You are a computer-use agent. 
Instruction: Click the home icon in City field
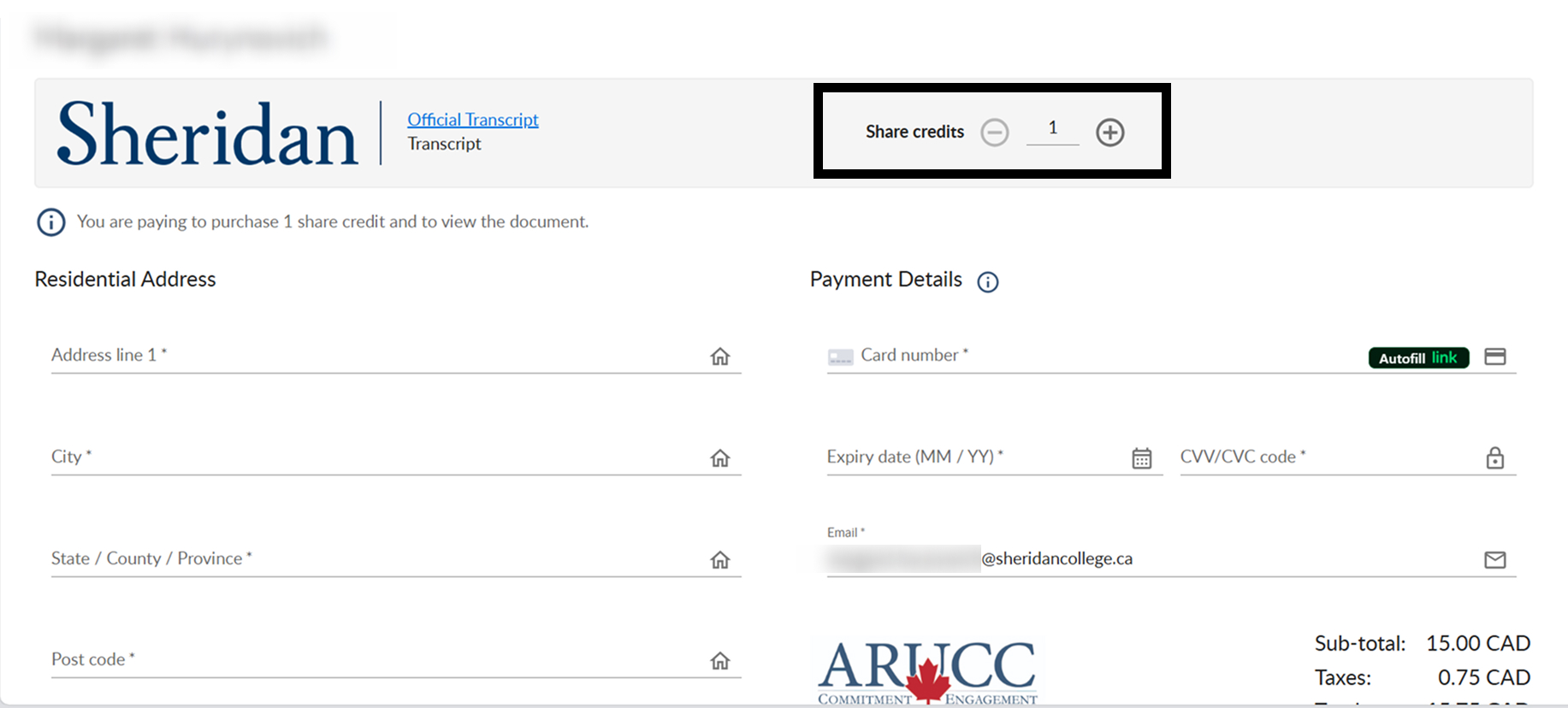(720, 458)
